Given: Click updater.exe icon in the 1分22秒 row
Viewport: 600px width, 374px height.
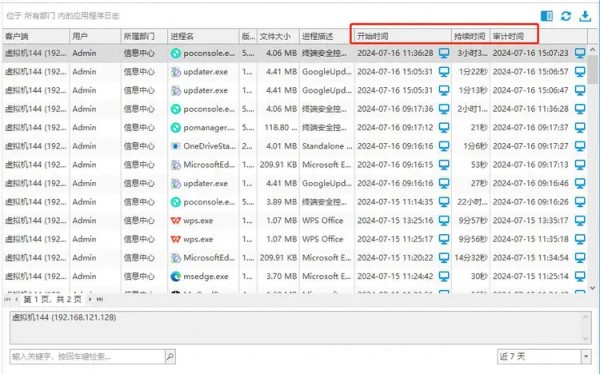Looking at the screenshot, I should [176, 72].
